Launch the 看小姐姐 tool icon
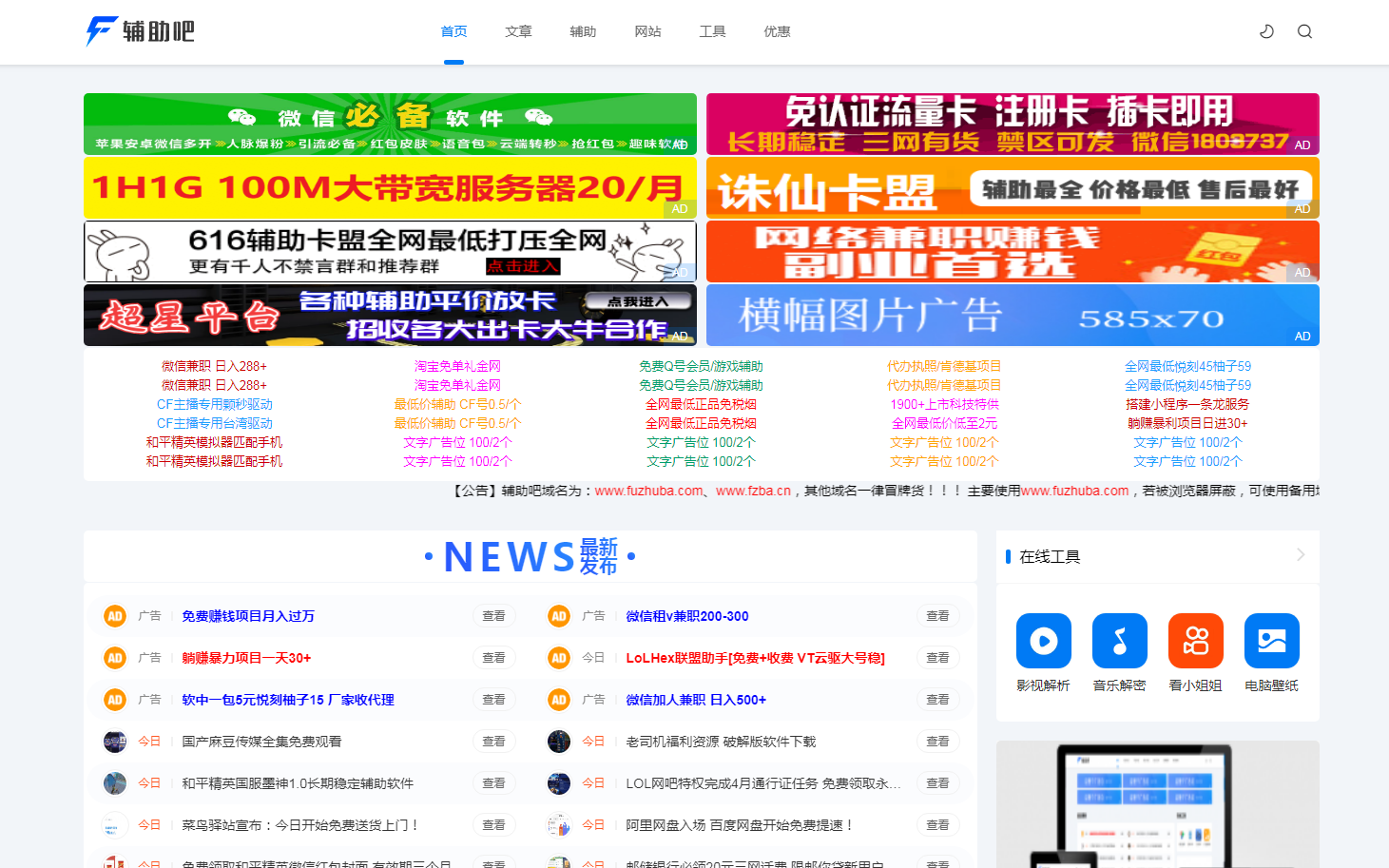Viewport: 1389px width, 868px height. tap(1195, 641)
